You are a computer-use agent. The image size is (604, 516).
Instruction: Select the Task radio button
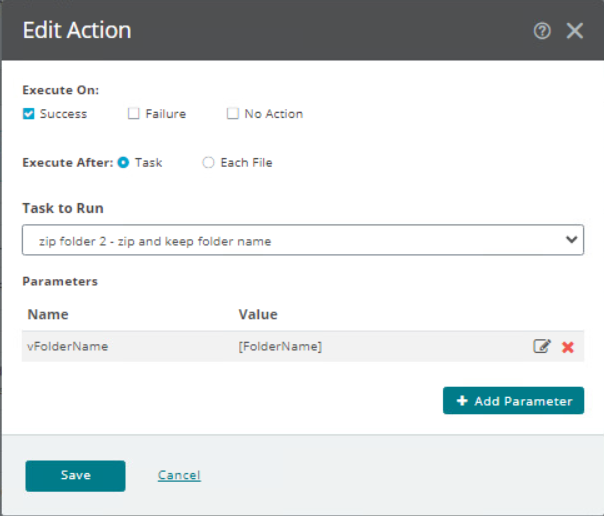123,163
